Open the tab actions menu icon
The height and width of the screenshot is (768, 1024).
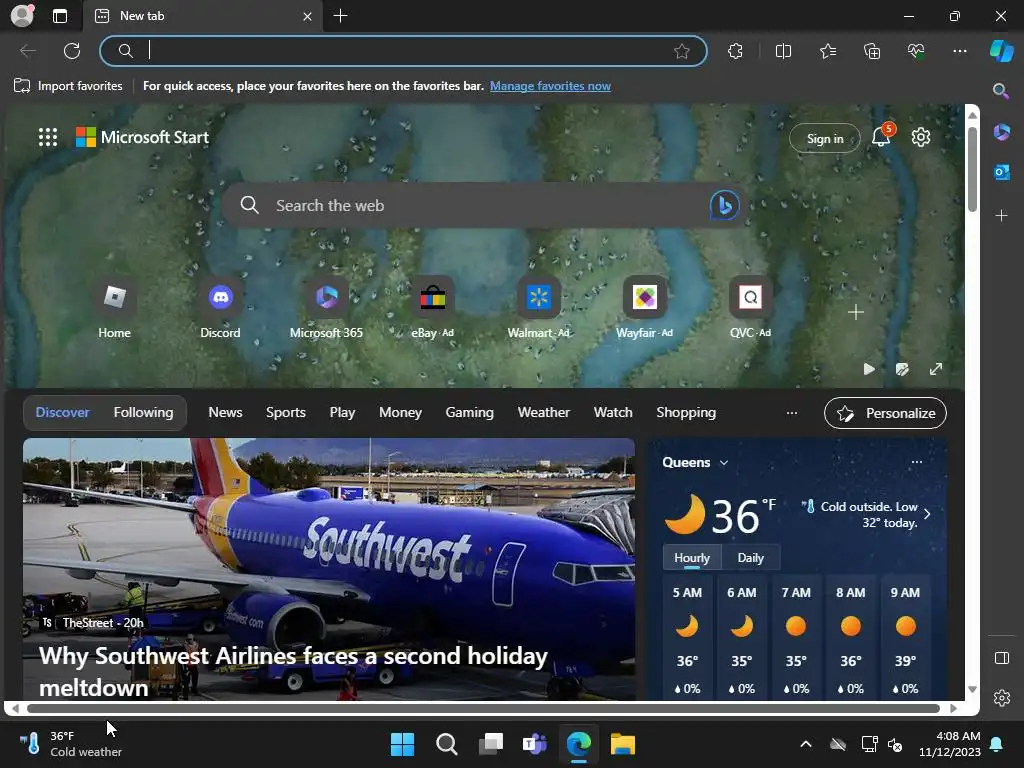(59, 16)
